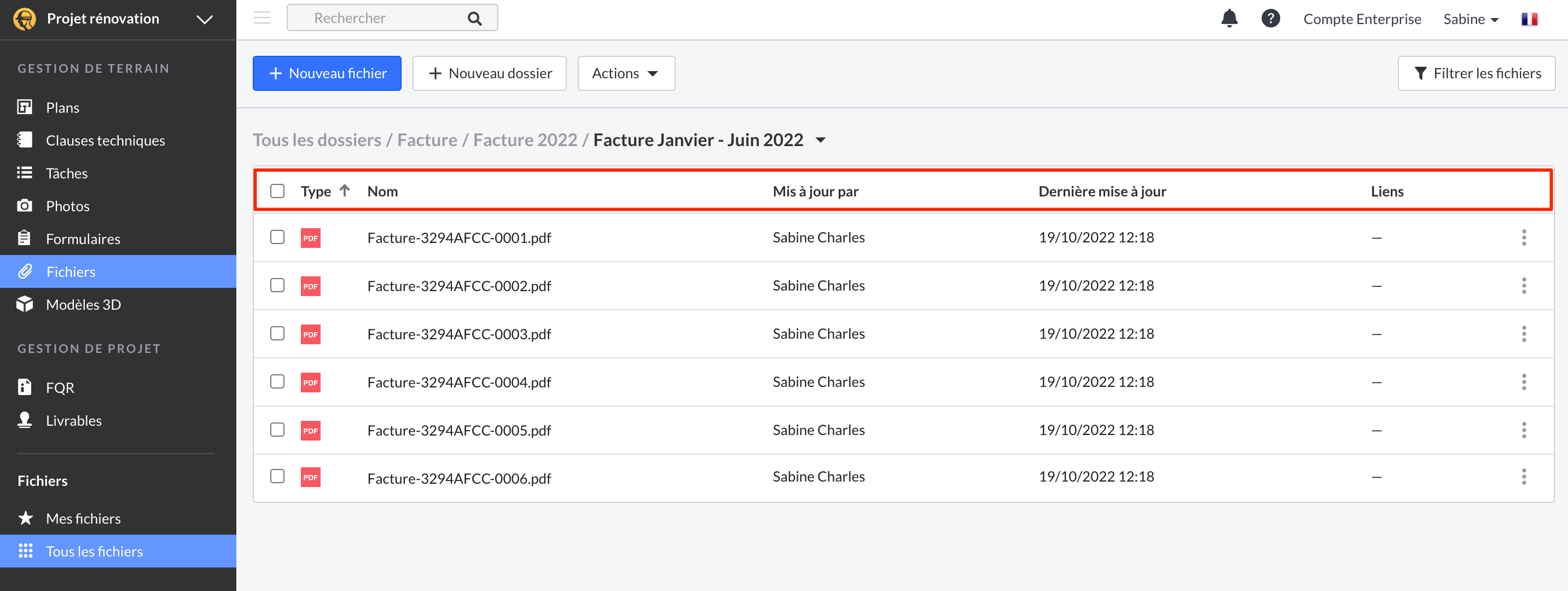
Task: Click PDF icon of Facture-3294AFCC-0003.pdf
Action: coord(310,334)
